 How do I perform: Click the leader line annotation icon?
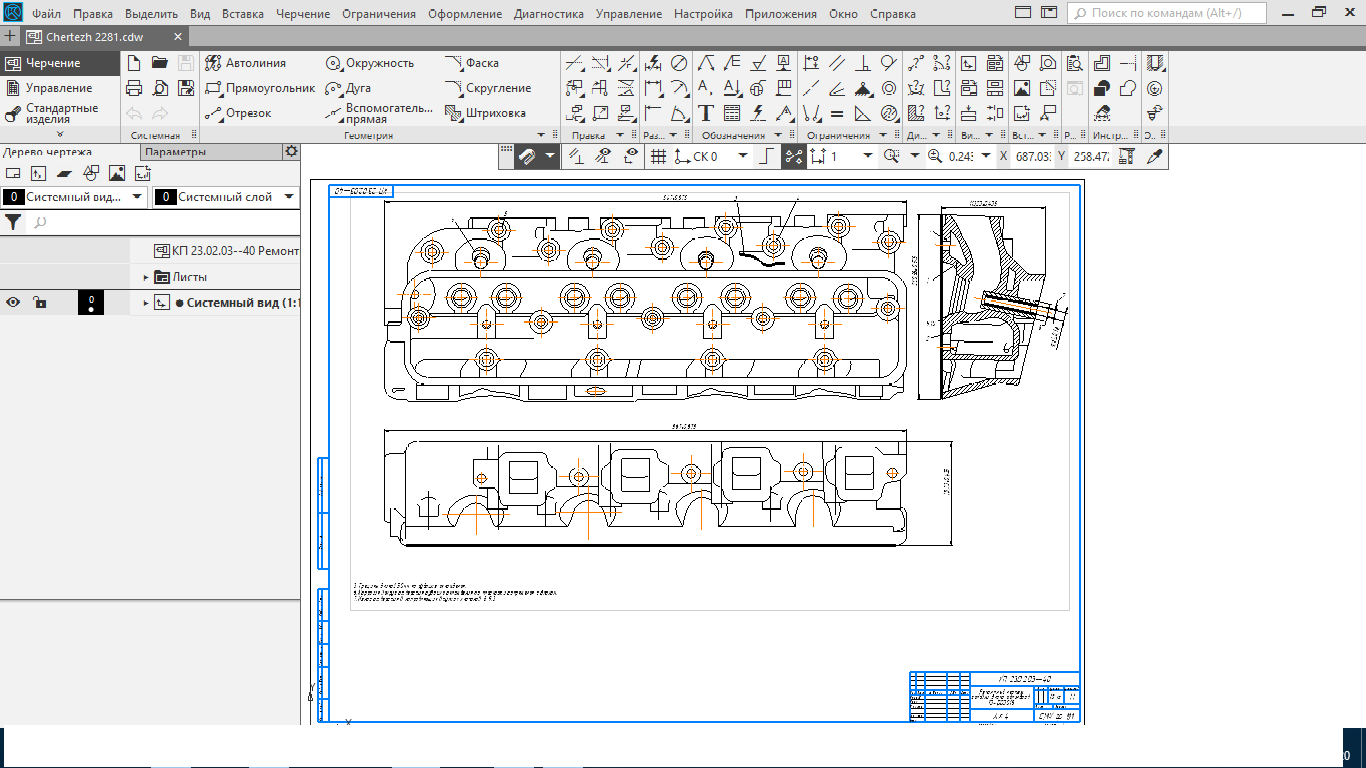pos(706,63)
